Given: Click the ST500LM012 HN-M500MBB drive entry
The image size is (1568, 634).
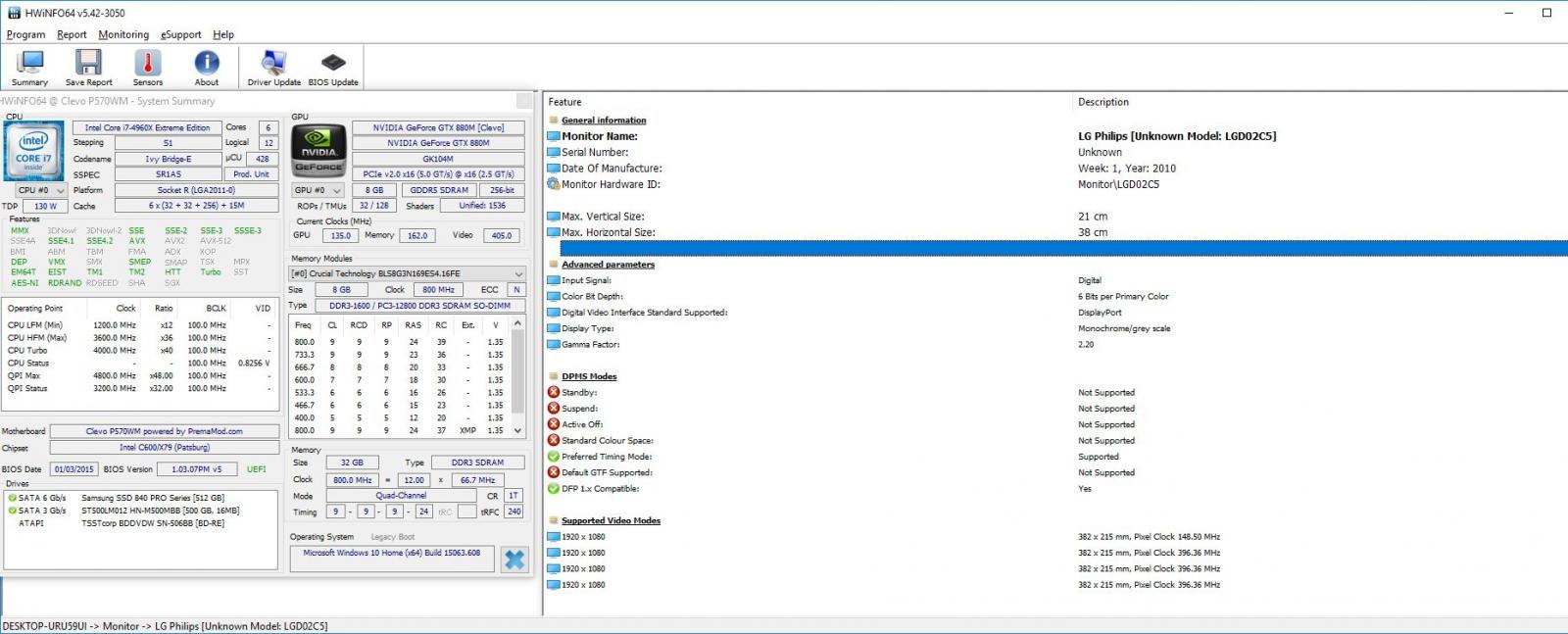Looking at the screenshot, I should pyautogui.click(x=161, y=511).
